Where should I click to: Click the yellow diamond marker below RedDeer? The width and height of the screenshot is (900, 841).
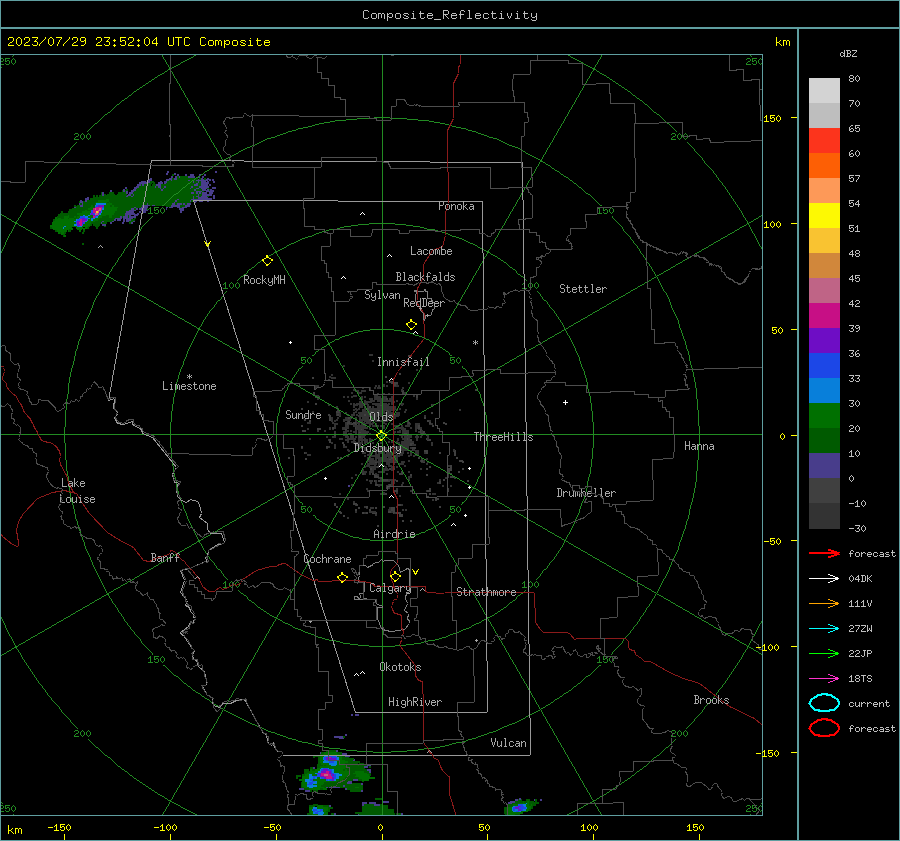point(411,325)
